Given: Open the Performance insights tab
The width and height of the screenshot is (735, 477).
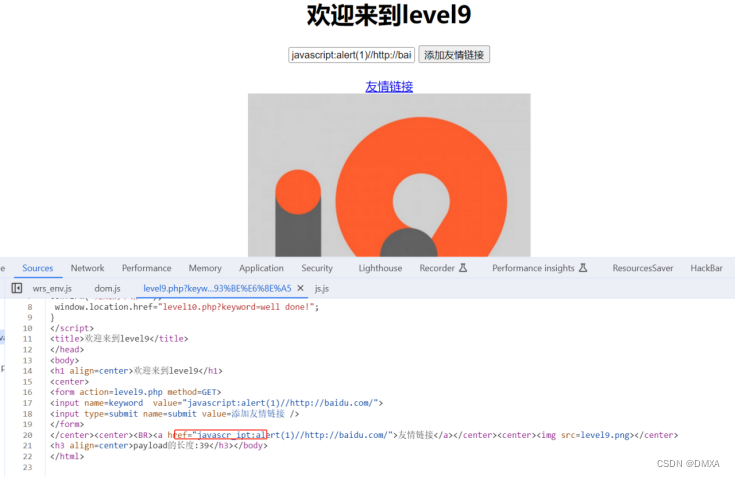Looking at the screenshot, I should point(533,268).
